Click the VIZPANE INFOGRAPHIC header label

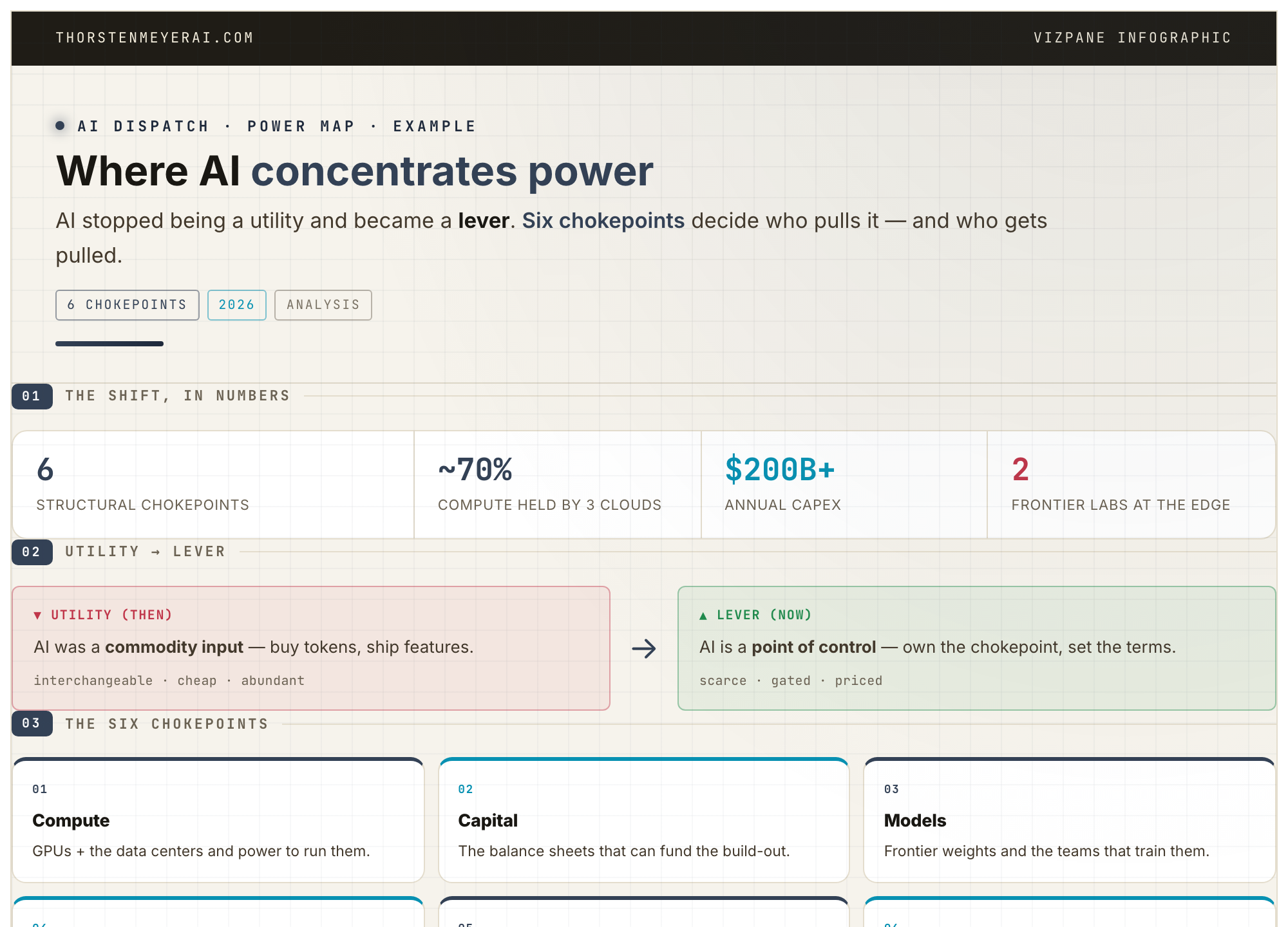pos(1133,38)
